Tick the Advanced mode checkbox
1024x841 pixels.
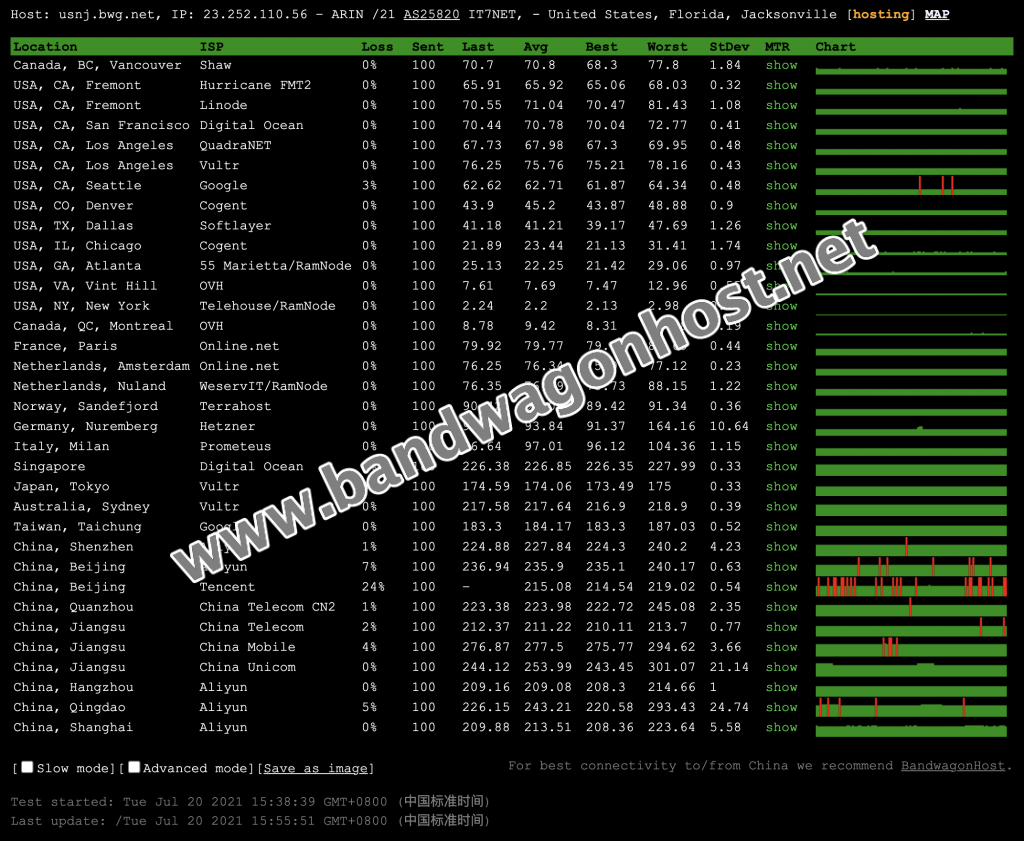[134, 767]
